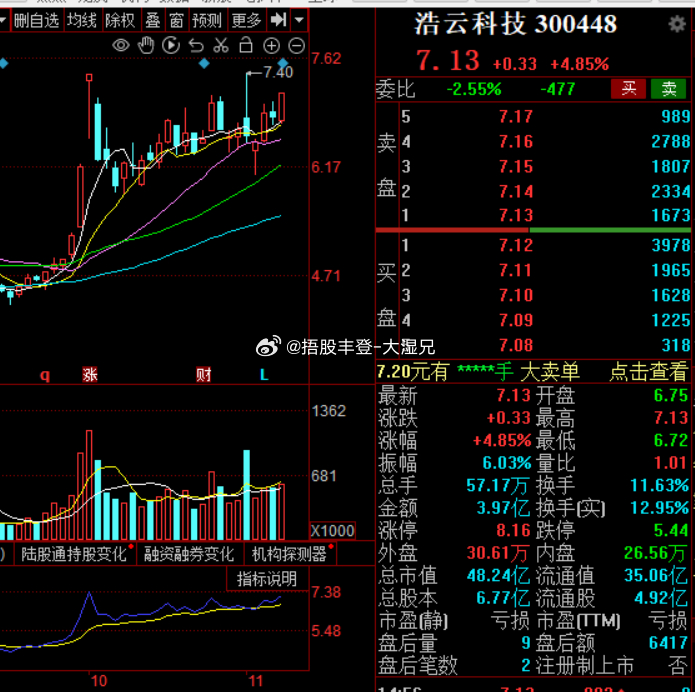This screenshot has height=692, width=695.
Task: Click the 叠 overlay toolbar button
Action: (x=153, y=20)
